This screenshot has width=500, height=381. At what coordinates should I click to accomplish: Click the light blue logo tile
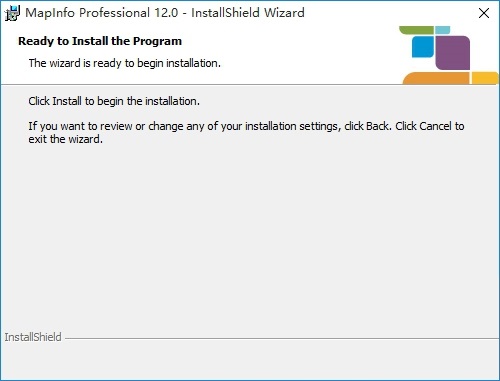(443, 30)
